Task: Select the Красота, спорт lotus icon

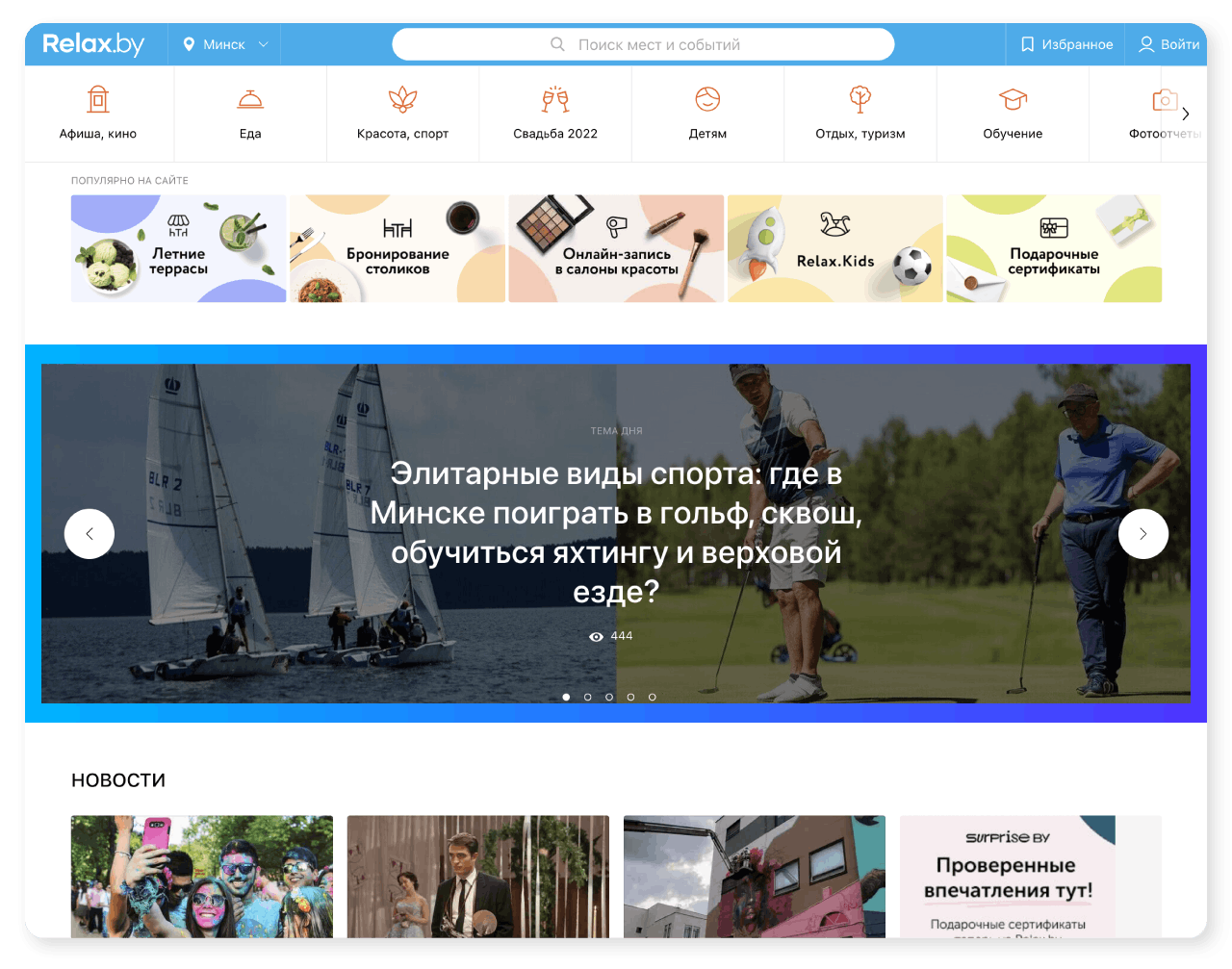Action: point(402,99)
